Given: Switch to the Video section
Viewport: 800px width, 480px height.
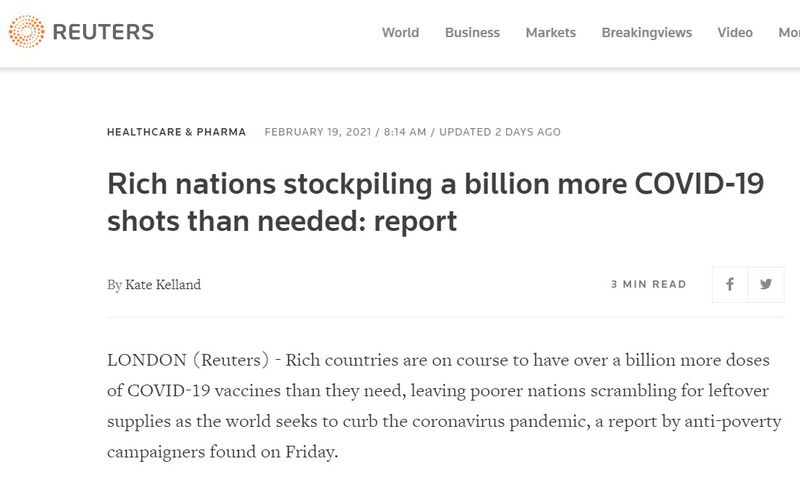Looking at the screenshot, I should [735, 33].
